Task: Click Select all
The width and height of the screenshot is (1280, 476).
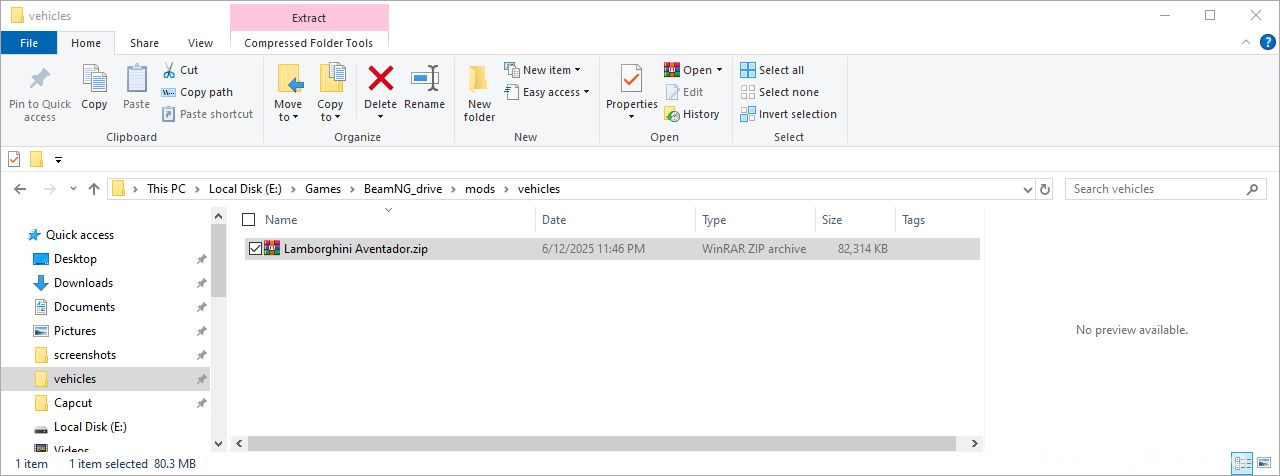Action: (772, 70)
